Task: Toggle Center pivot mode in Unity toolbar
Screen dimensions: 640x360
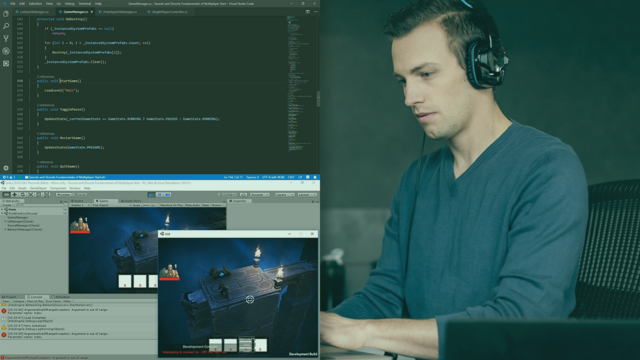Action: tap(63, 195)
